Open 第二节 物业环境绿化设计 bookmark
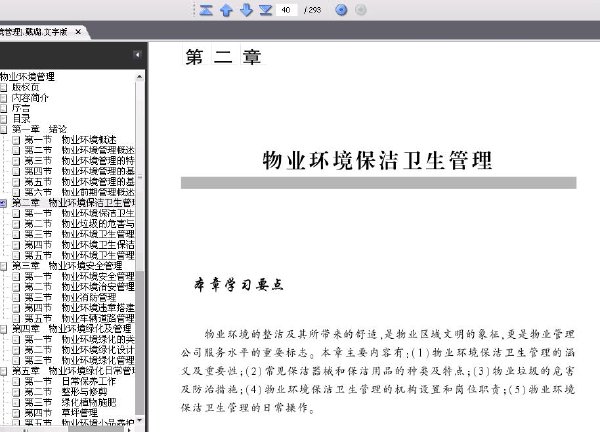Image resolution: width=600 pixels, height=432 pixels. [80, 350]
